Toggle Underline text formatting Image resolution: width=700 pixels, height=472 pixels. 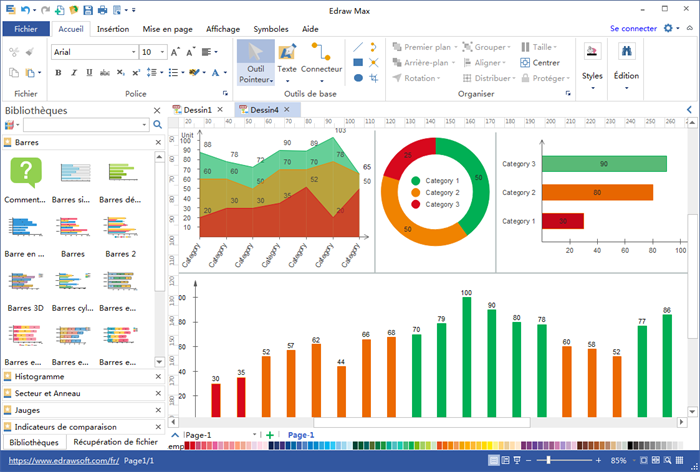click(87, 72)
